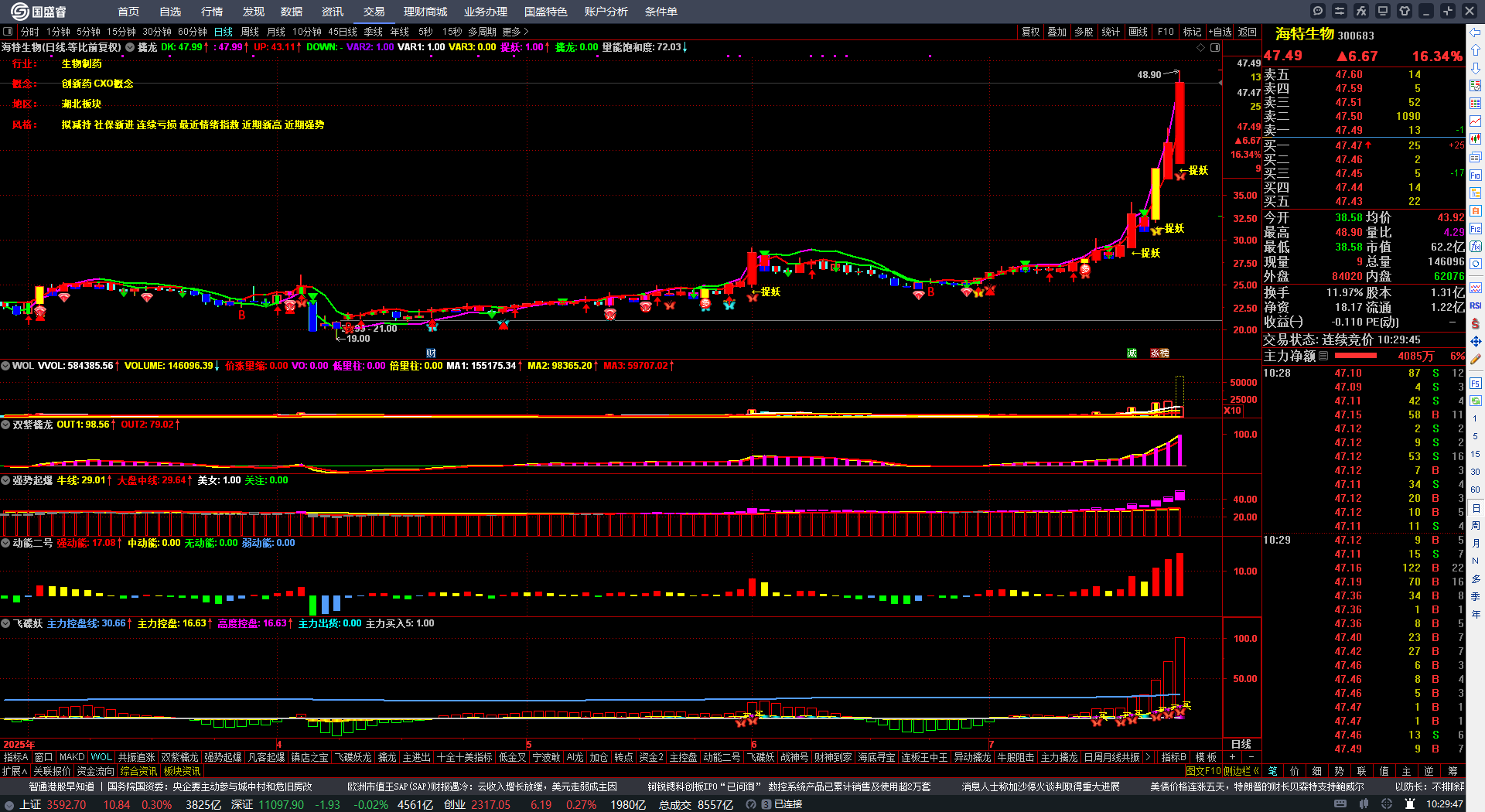This screenshot has width=1485, height=812.
Task: Click the Guosheng logo icon at top left
Action: tap(19, 11)
